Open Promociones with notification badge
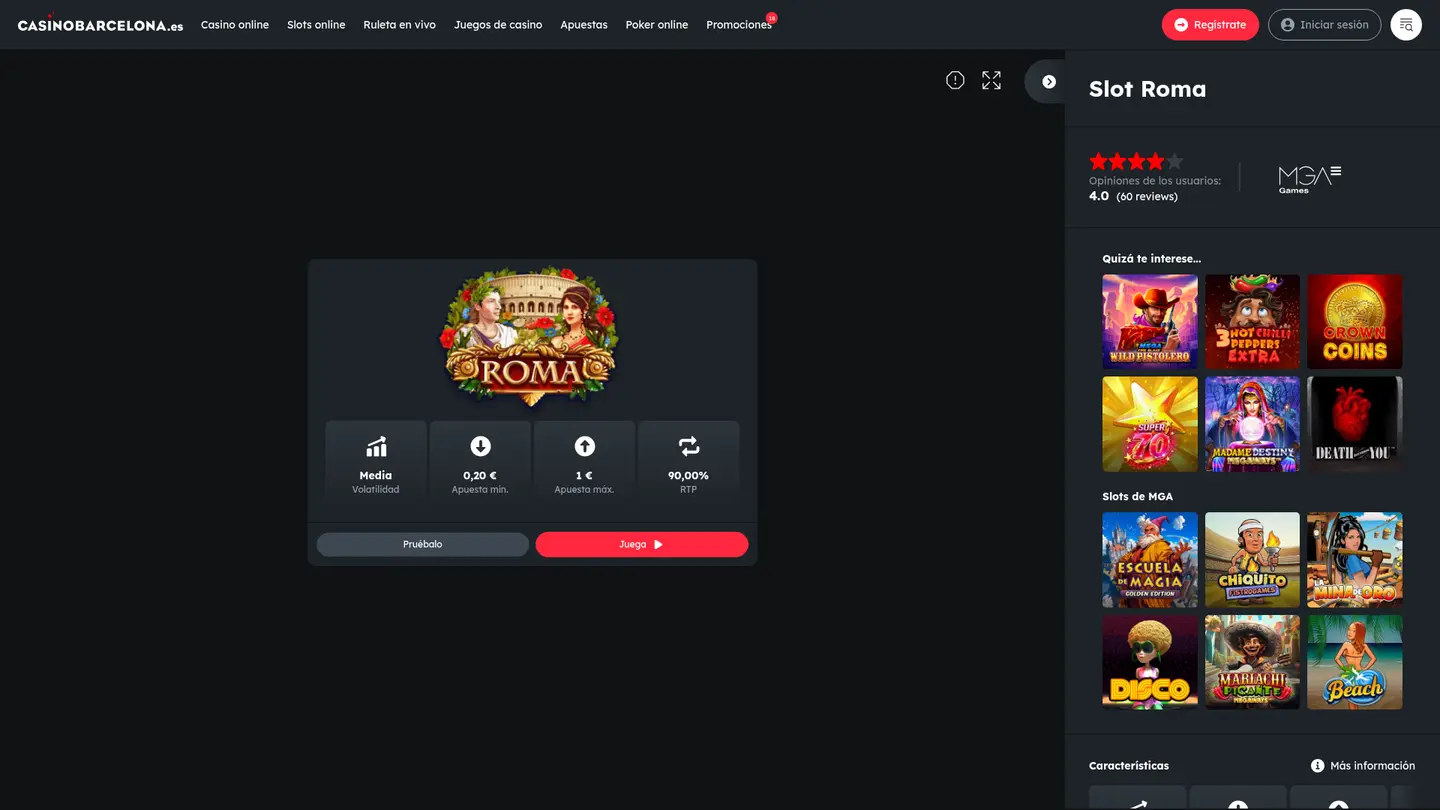 pyautogui.click(x=739, y=25)
